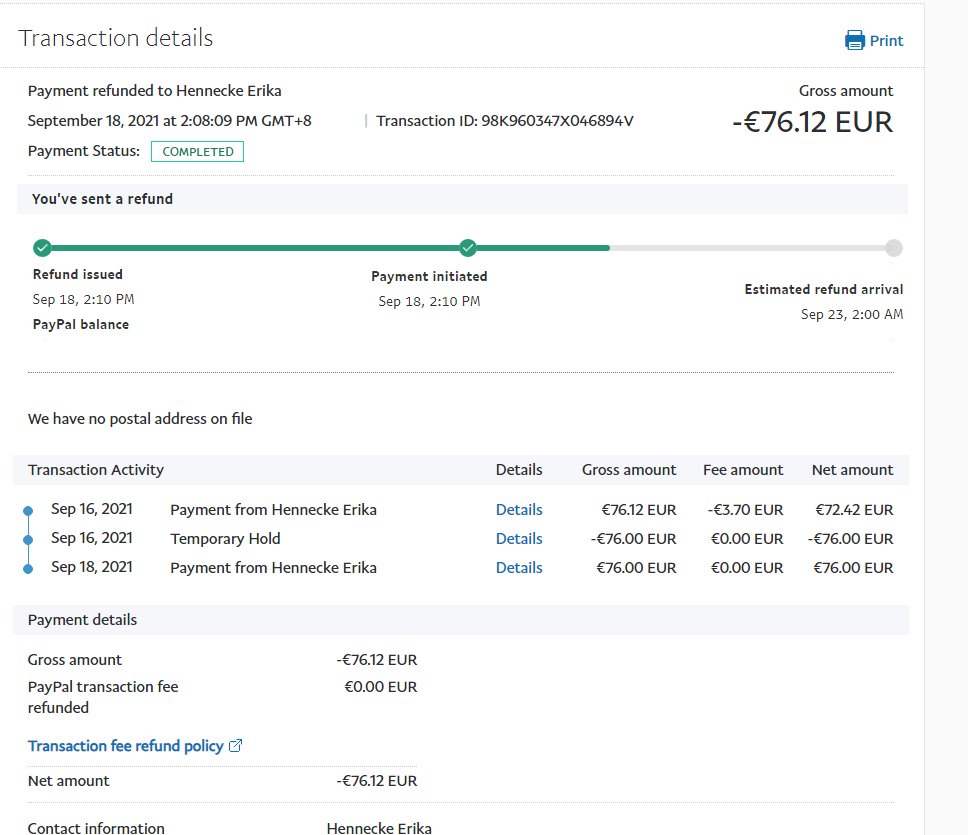
Task: Click the Transaction ID 98K960347X046894V text
Action: 505,121
